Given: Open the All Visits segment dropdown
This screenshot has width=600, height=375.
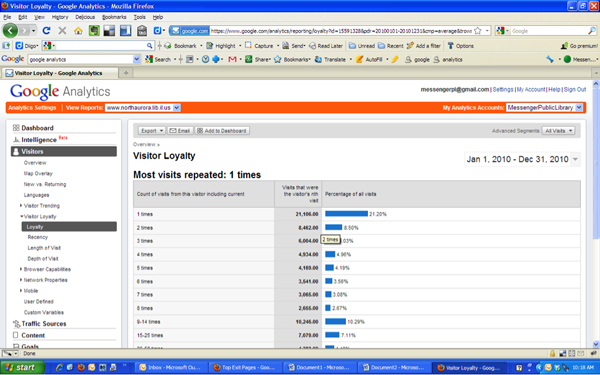Looking at the screenshot, I should (558, 131).
